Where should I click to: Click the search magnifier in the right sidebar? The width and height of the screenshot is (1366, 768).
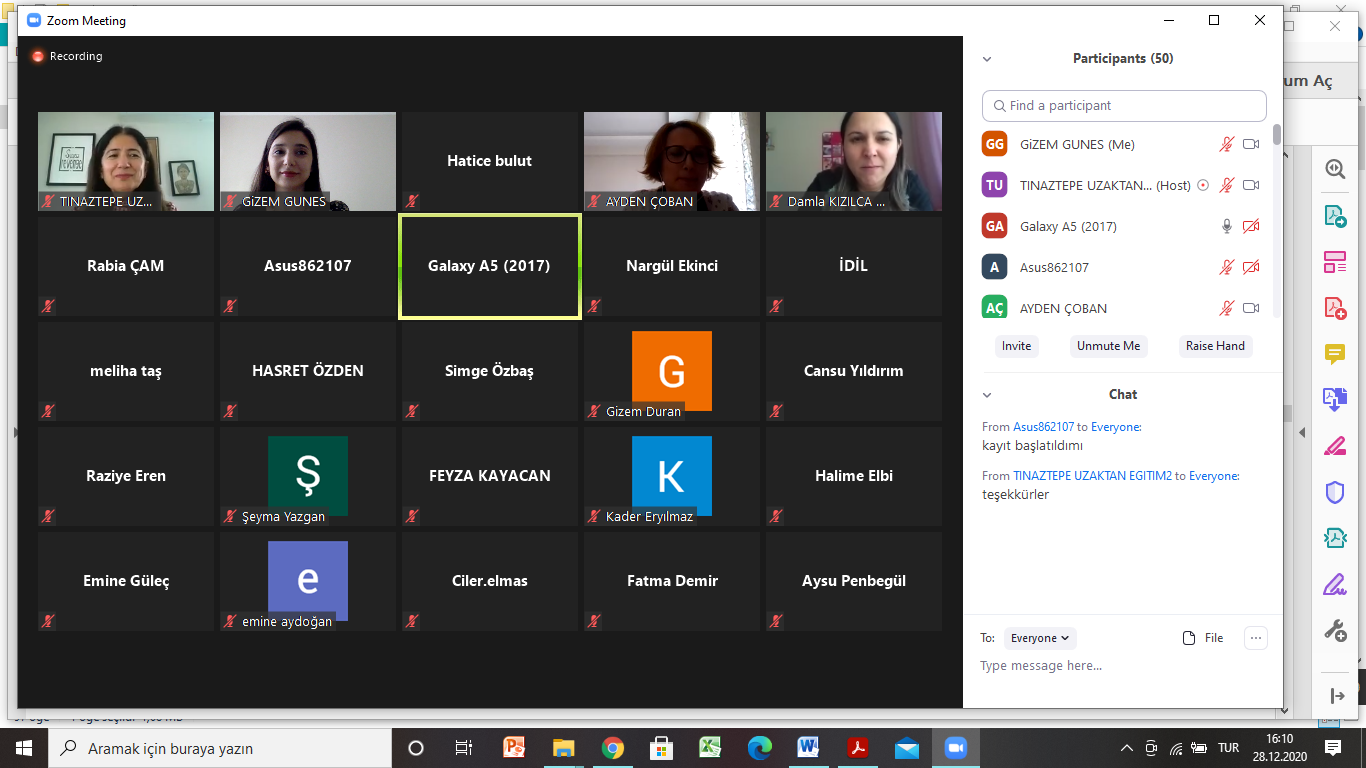(x=1335, y=169)
